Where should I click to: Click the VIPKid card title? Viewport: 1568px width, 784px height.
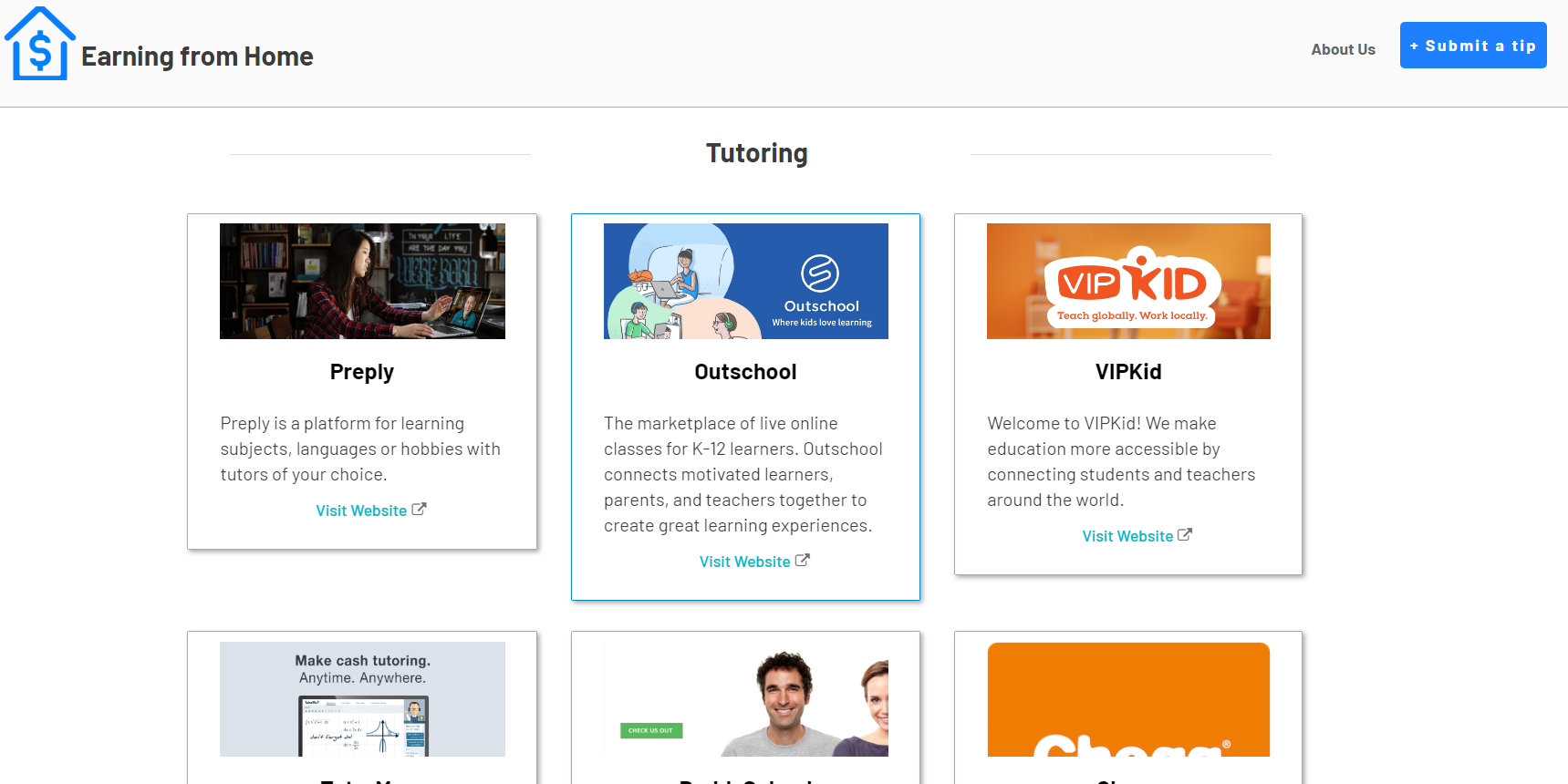1128,372
